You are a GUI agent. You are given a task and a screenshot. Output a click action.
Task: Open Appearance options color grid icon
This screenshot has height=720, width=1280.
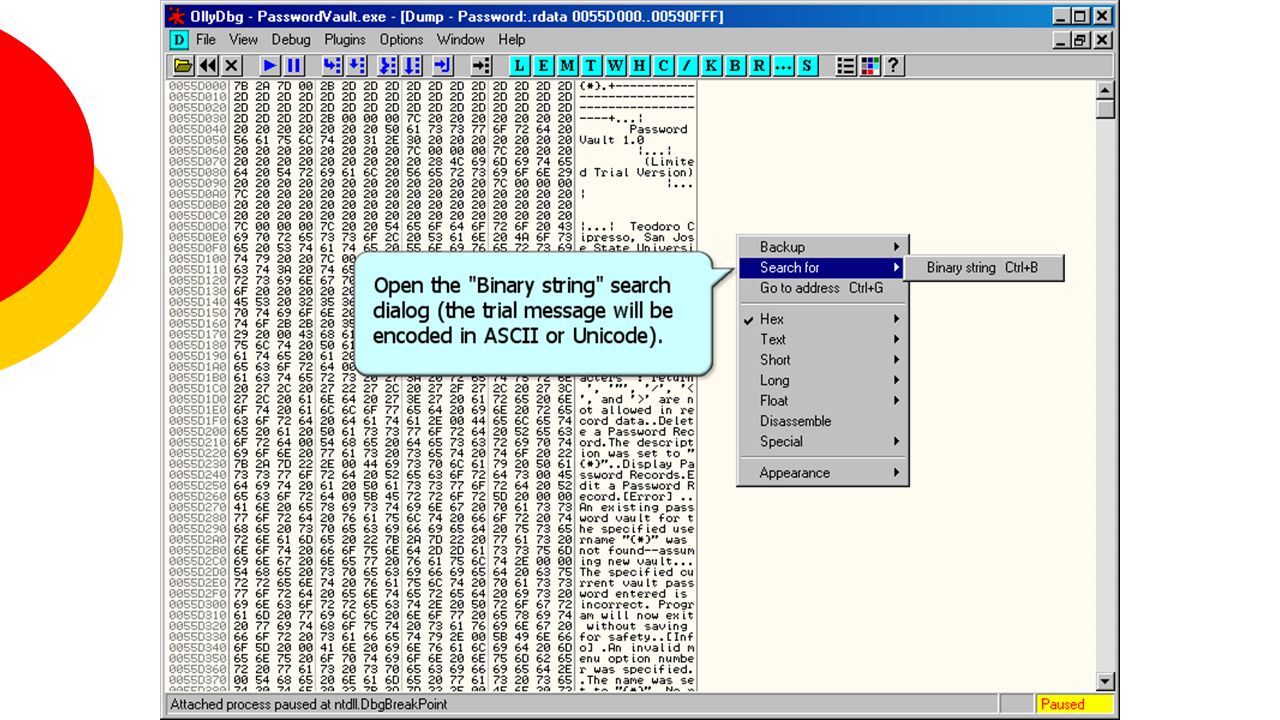tap(870, 66)
